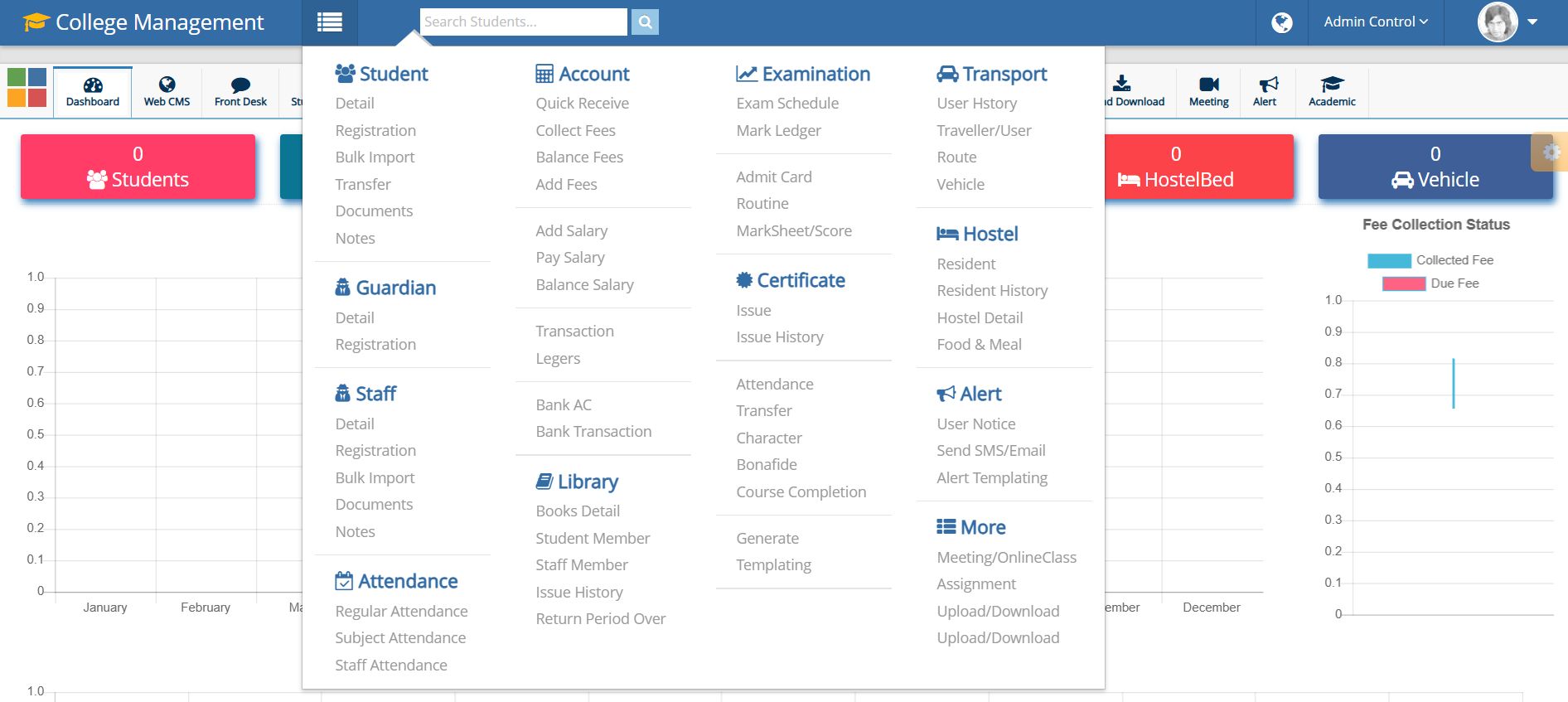Click the Guardian section icon
Viewport: 1568px width, 702px height.
[342, 288]
